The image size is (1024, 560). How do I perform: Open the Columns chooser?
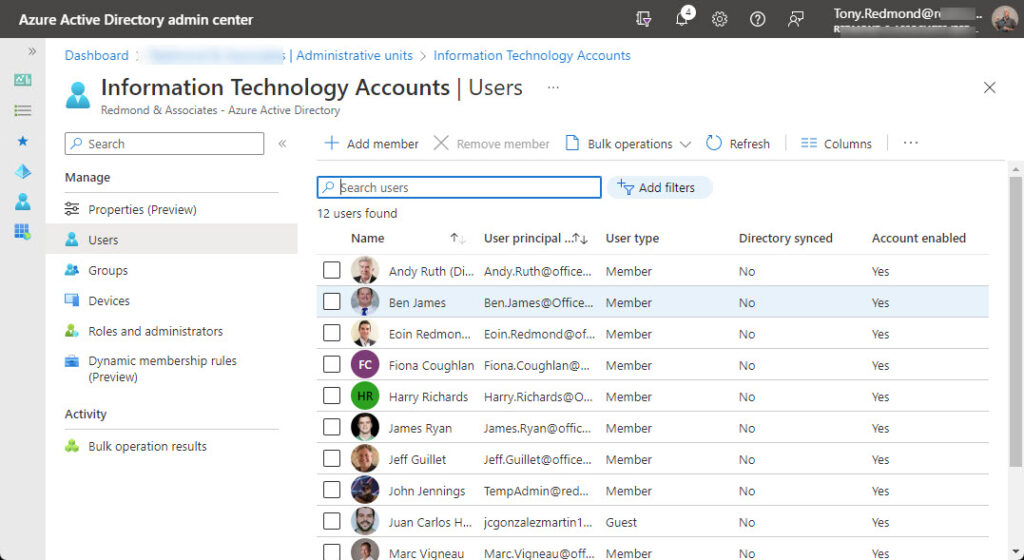click(x=837, y=144)
